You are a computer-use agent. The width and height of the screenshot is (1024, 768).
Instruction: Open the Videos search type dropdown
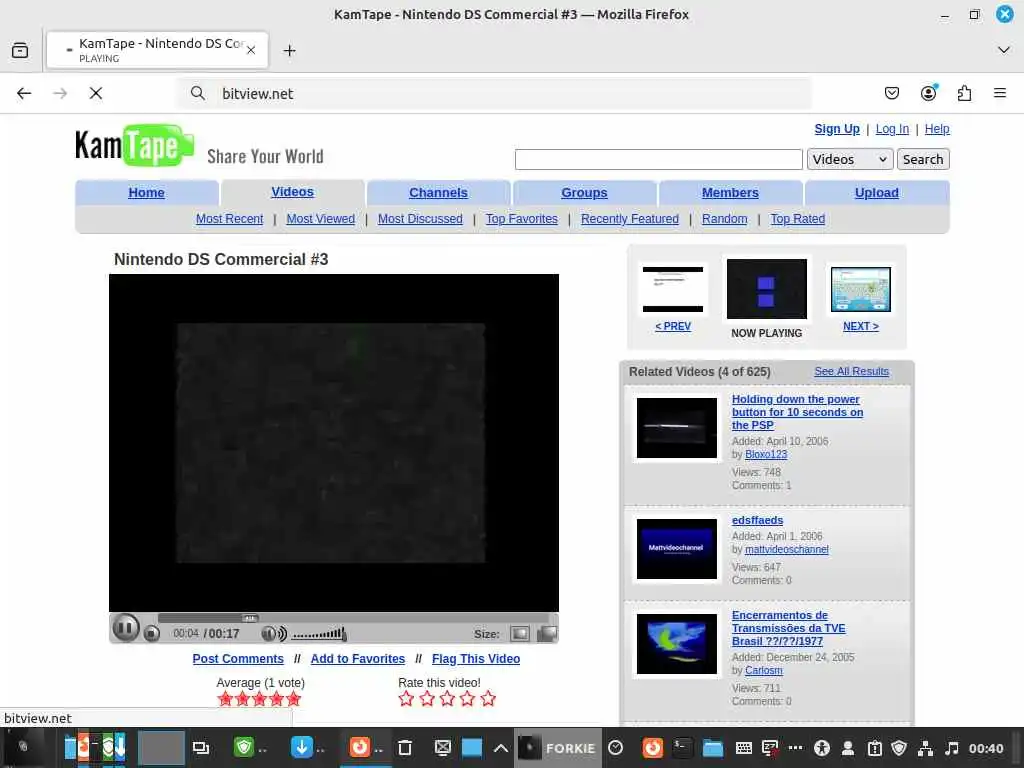(850, 159)
